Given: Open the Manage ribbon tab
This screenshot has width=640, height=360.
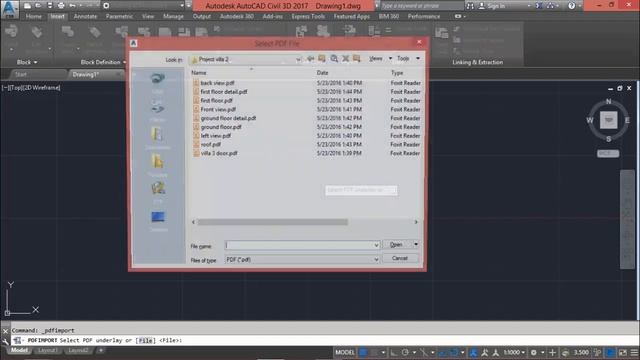Looking at the screenshot, I should (x=173, y=16).
